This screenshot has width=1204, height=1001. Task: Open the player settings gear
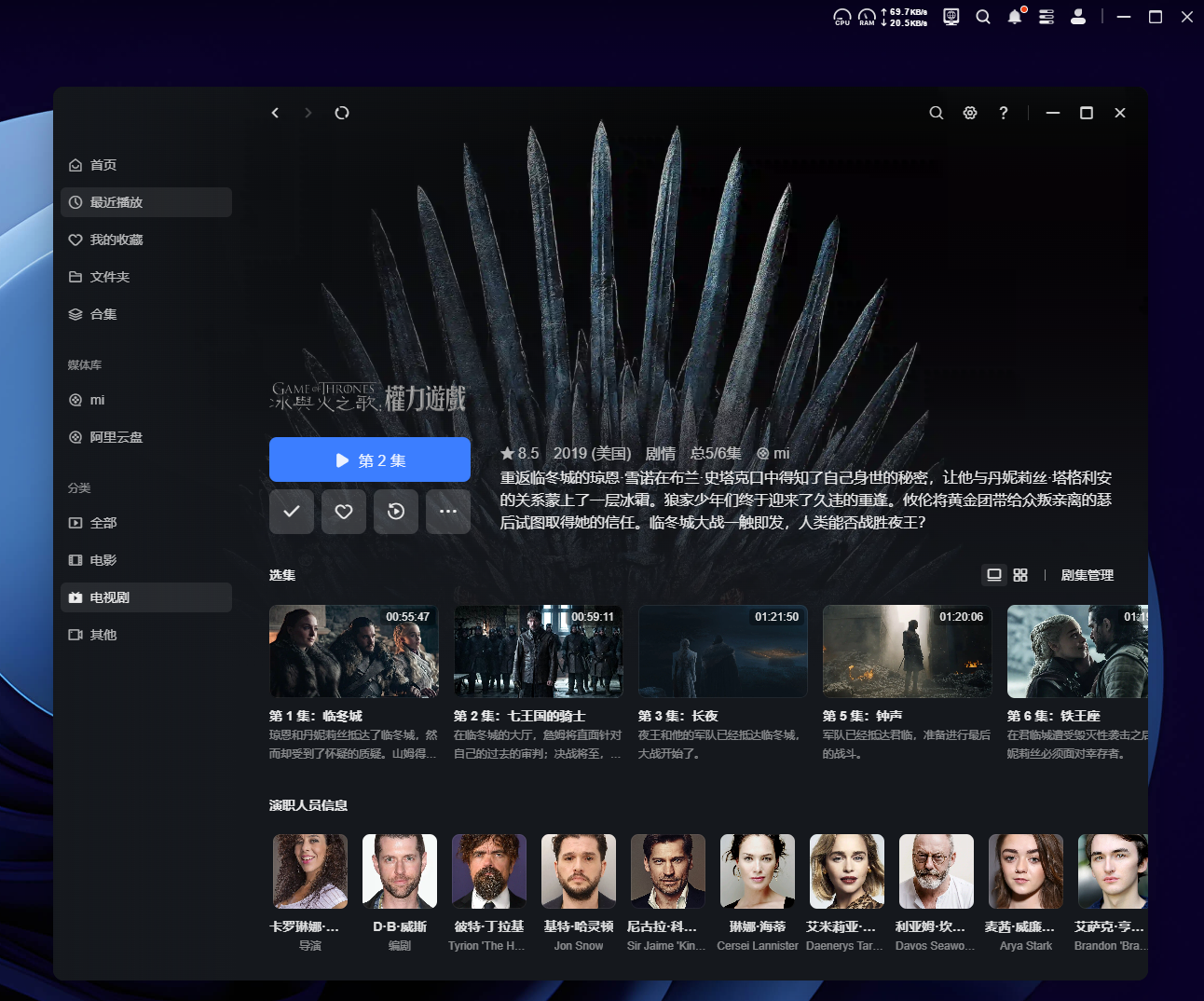click(x=970, y=113)
